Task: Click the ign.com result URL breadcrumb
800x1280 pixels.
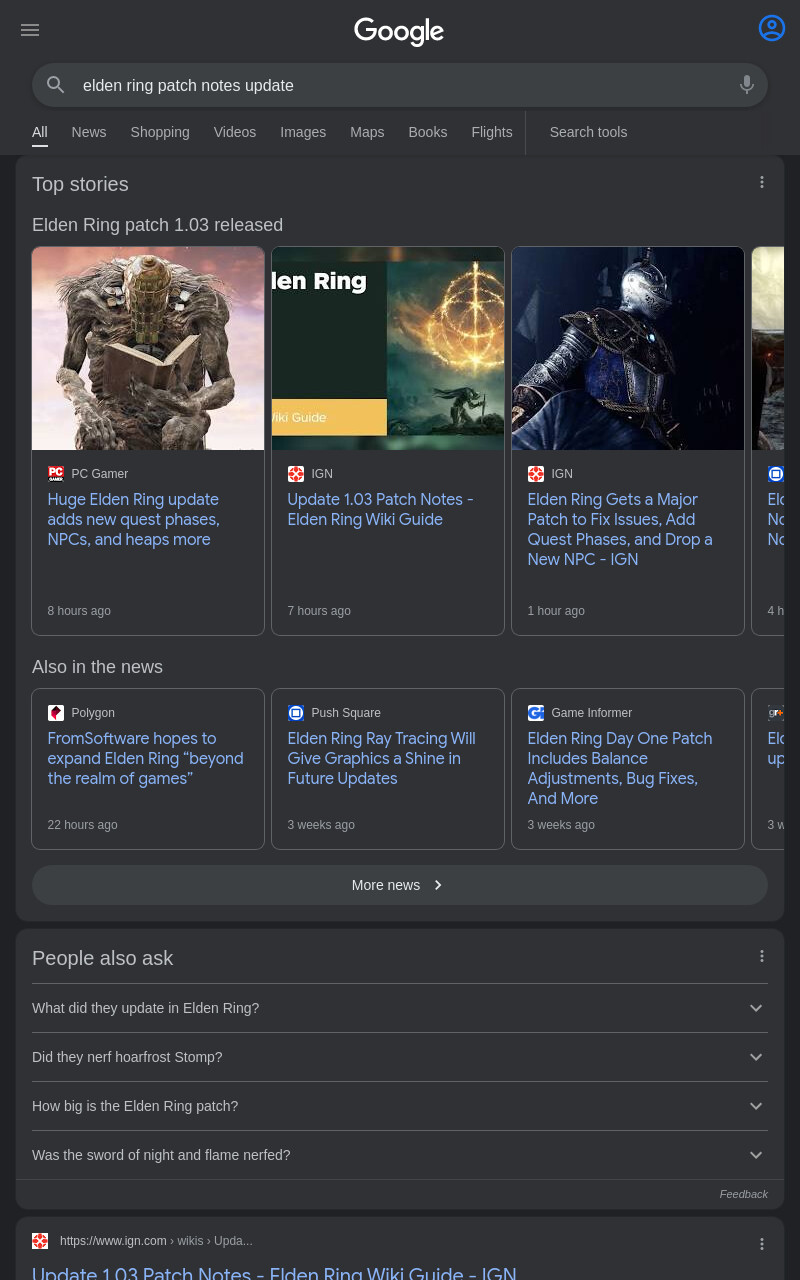Action: pos(156,1241)
